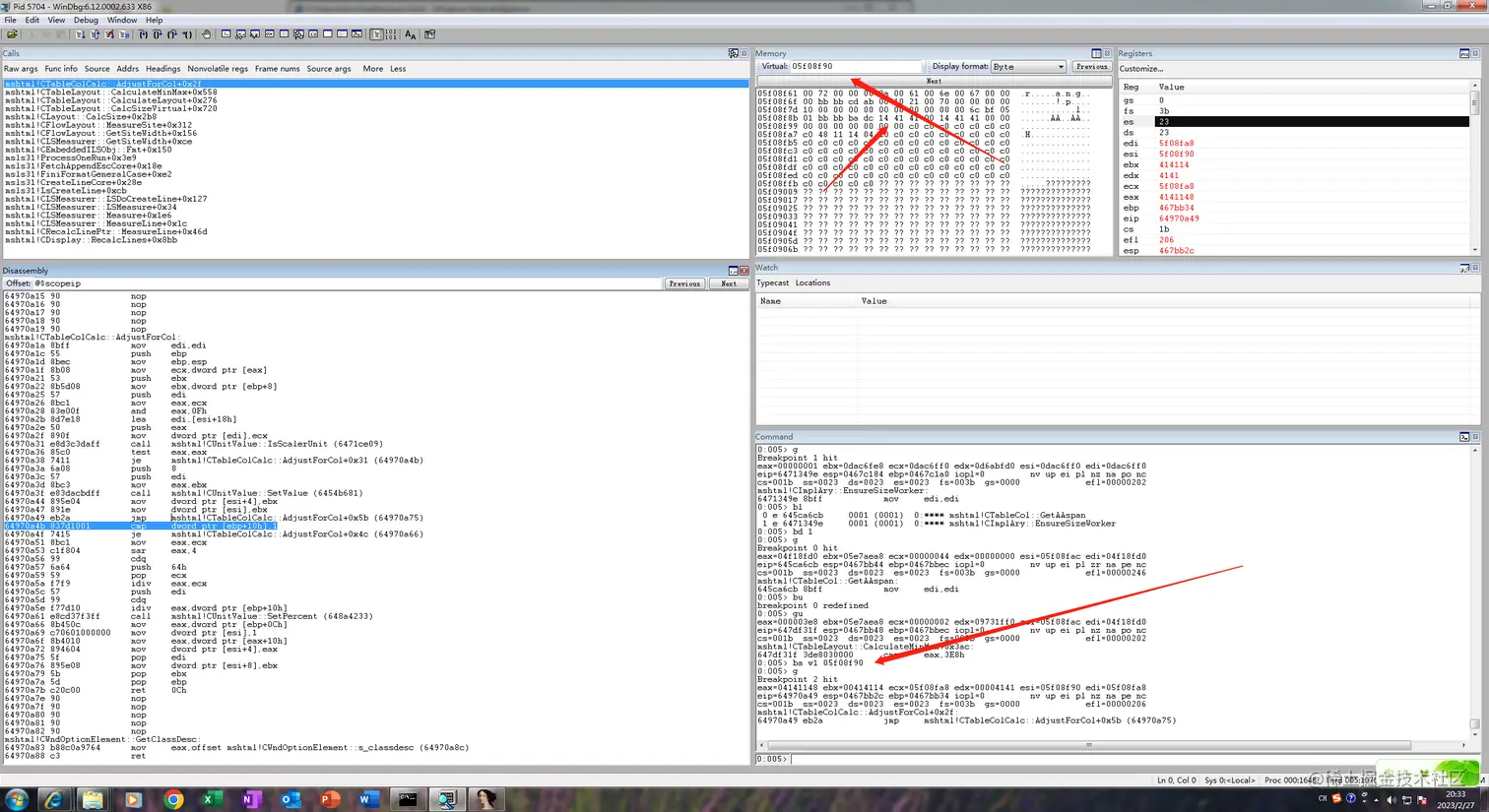Open the Call Stack window via toolbar icon

[298, 34]
